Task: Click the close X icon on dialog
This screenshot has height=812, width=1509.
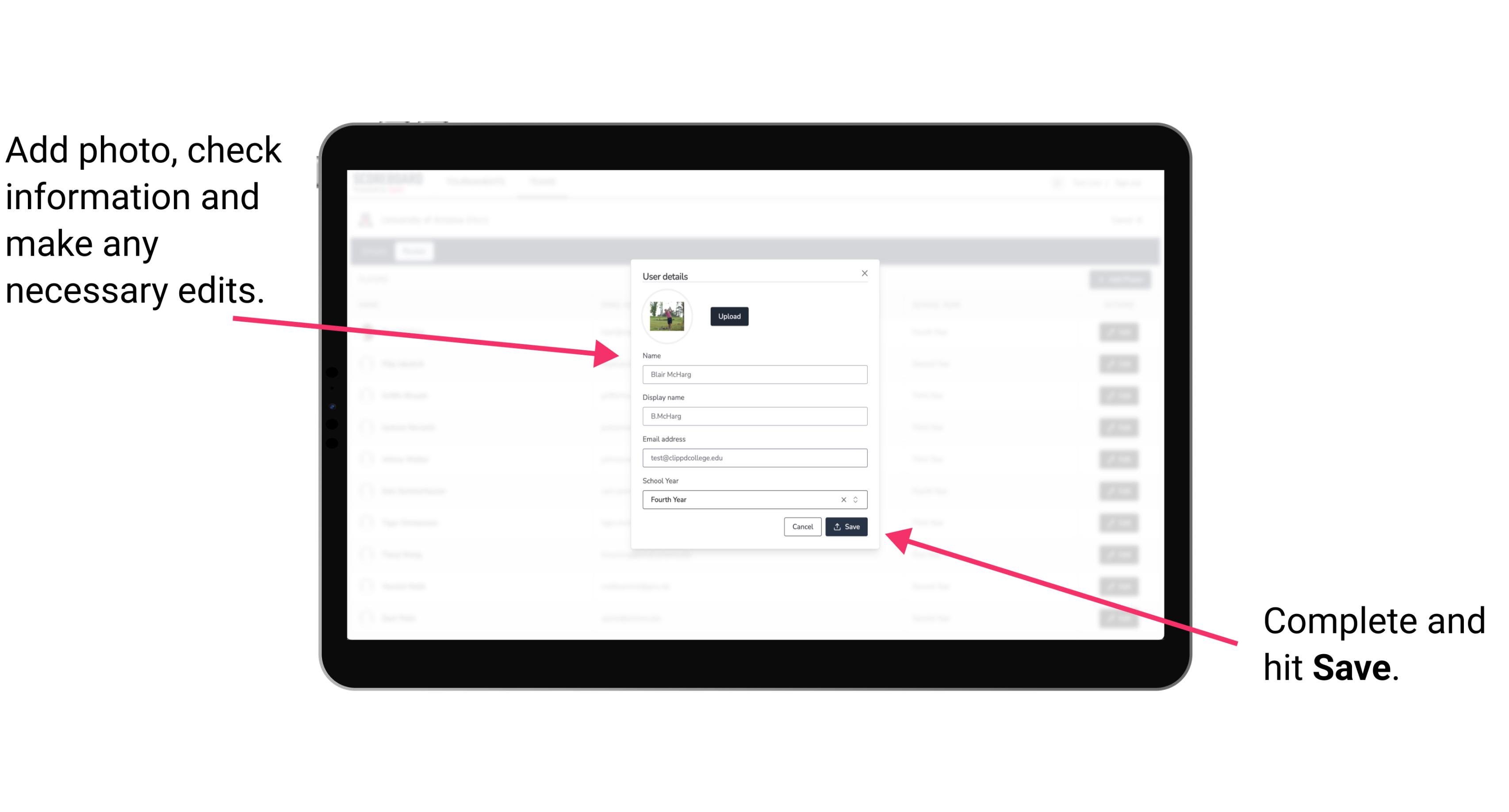Action: (864, 273)
